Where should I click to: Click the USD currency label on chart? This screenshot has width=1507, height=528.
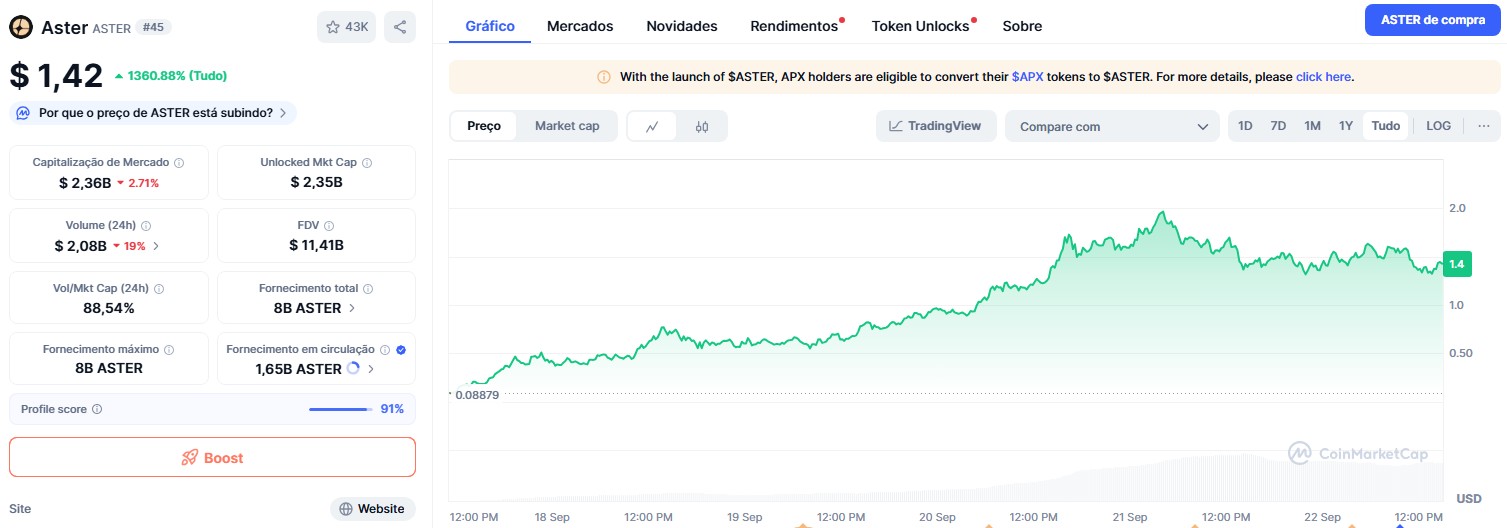click(1469, 498)
